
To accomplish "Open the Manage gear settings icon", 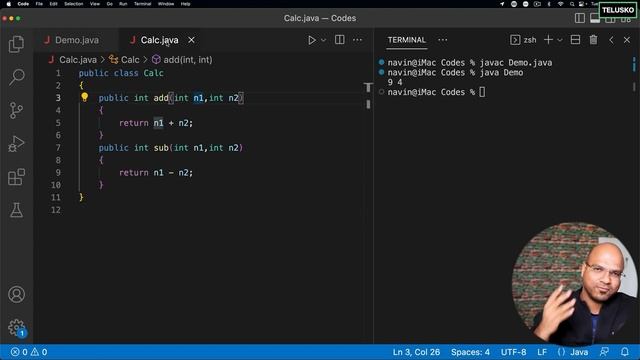I will pos(16,327).
